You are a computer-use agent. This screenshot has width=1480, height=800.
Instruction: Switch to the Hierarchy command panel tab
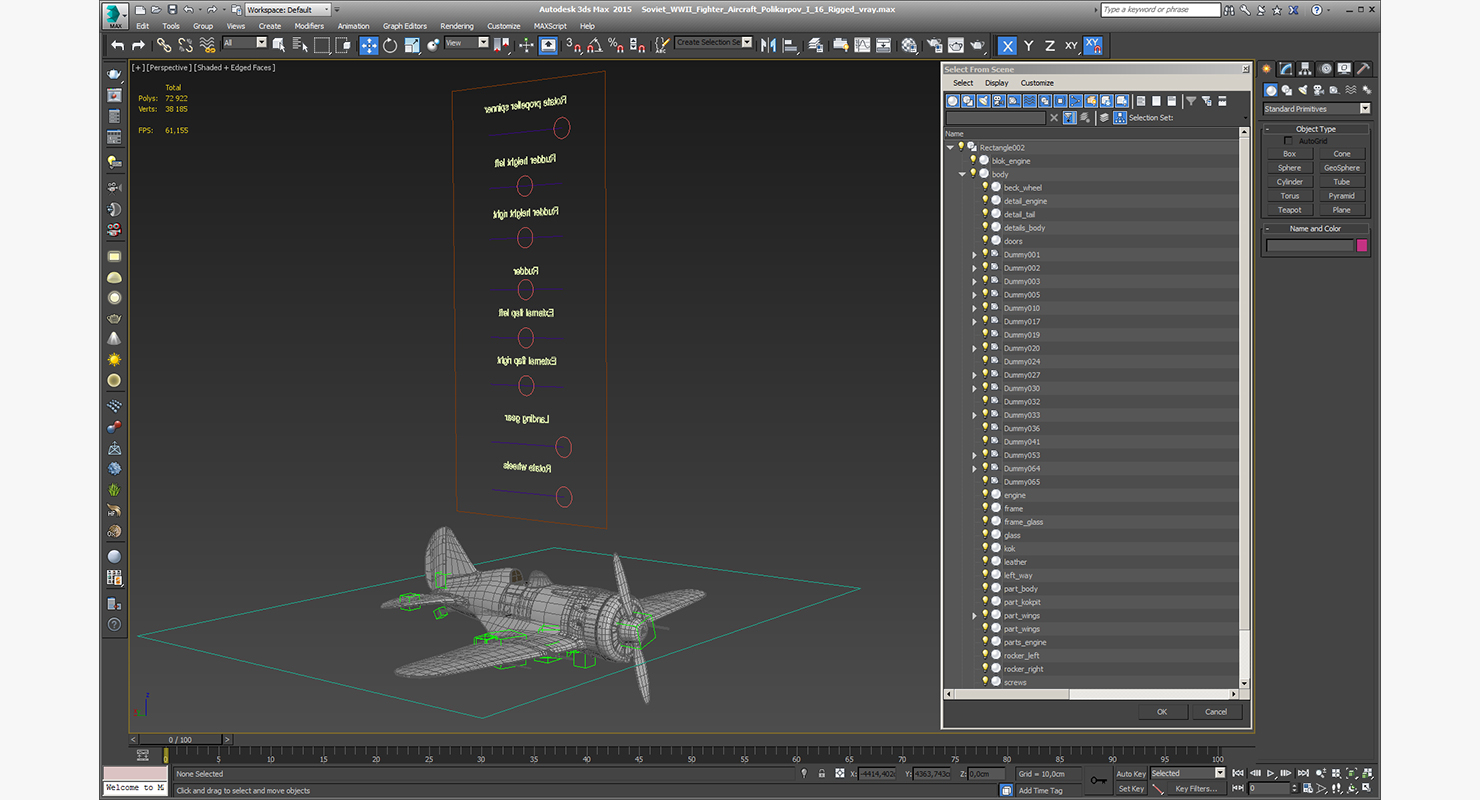point(1306,69)
